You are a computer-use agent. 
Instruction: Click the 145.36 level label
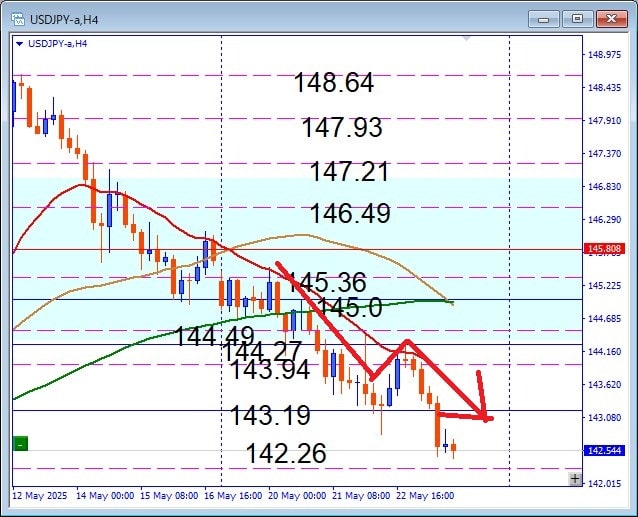[x=328, y=282]
